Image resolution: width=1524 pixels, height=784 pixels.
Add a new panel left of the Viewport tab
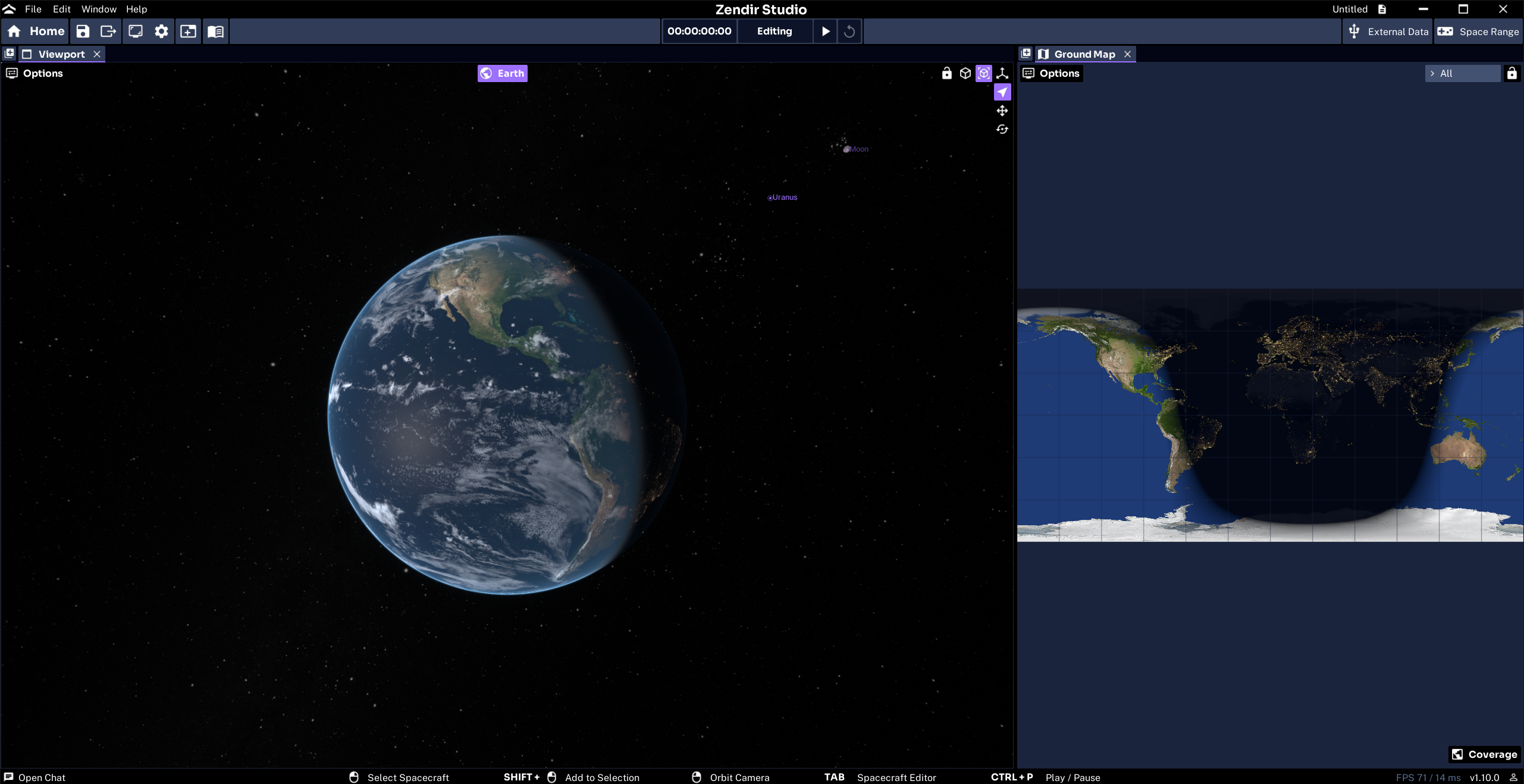click(x=10, y=54)
